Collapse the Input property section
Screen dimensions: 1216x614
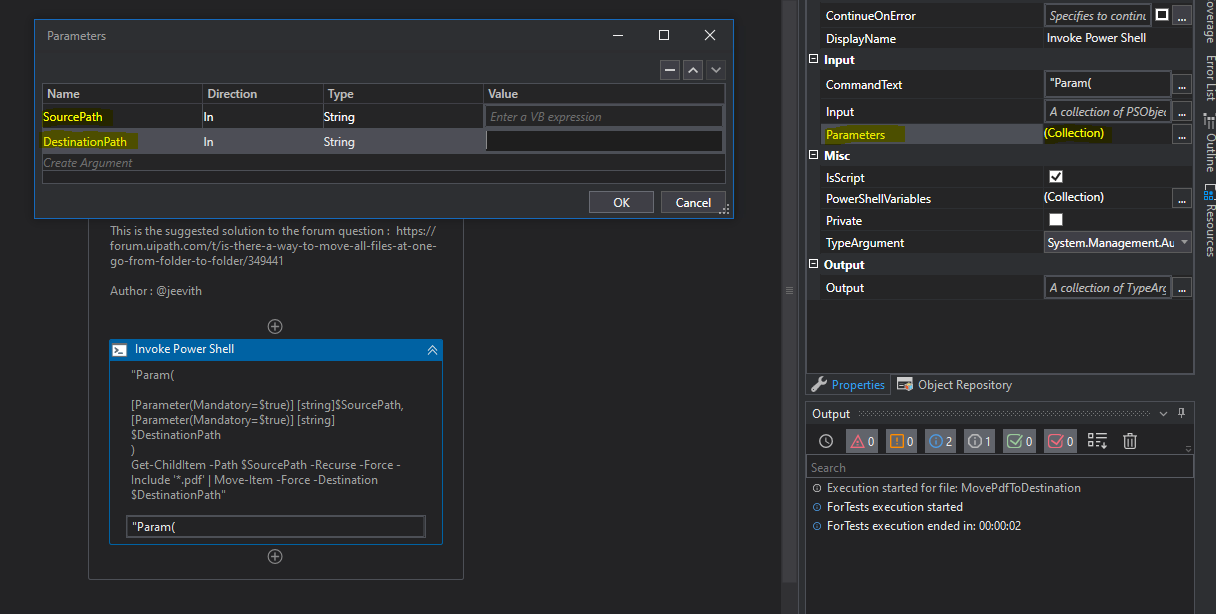click(814, 59)
